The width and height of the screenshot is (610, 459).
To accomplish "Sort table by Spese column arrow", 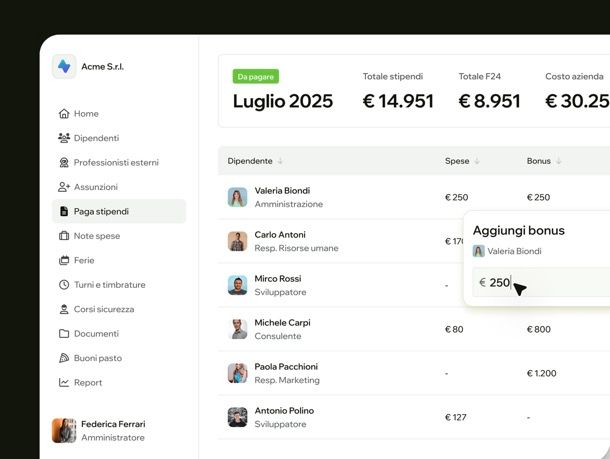I will click(x=477, y=161).
